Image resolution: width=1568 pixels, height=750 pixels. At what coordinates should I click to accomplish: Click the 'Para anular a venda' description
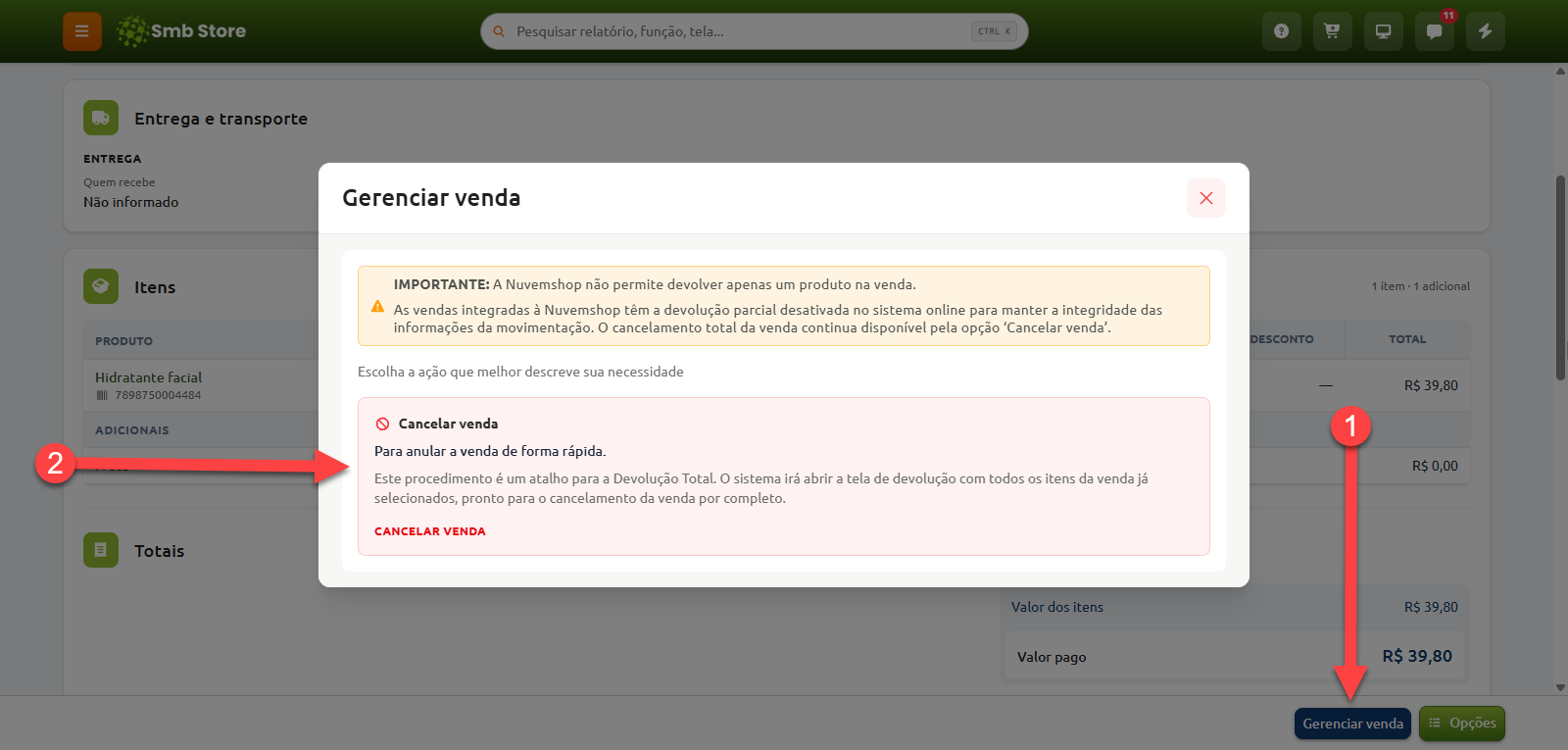click(x=490, y=451)
